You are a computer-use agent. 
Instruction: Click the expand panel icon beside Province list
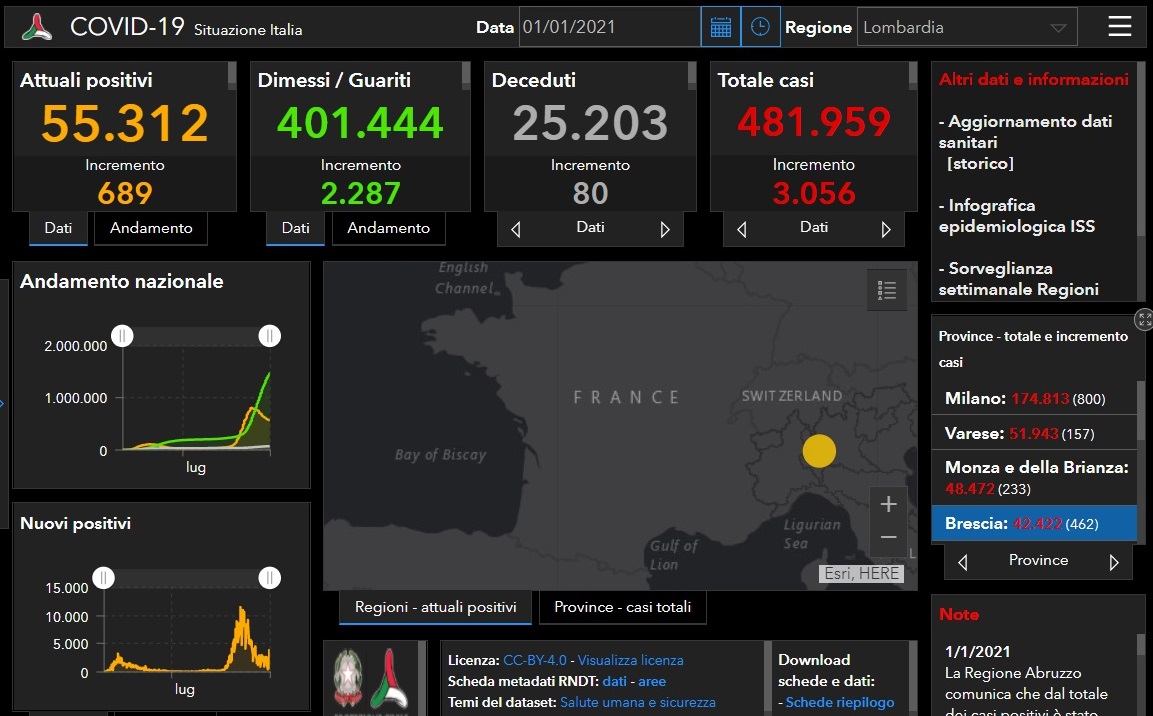coord(1144,320)
